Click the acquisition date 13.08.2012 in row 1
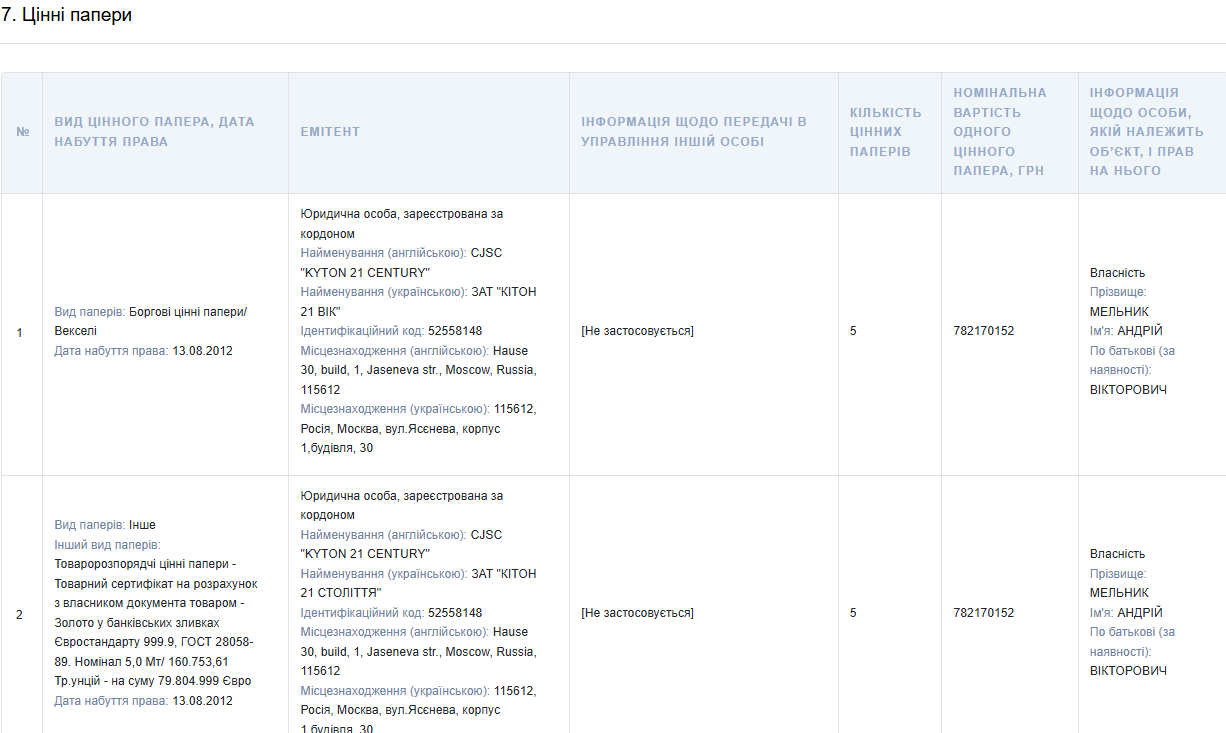 [202, 351]
